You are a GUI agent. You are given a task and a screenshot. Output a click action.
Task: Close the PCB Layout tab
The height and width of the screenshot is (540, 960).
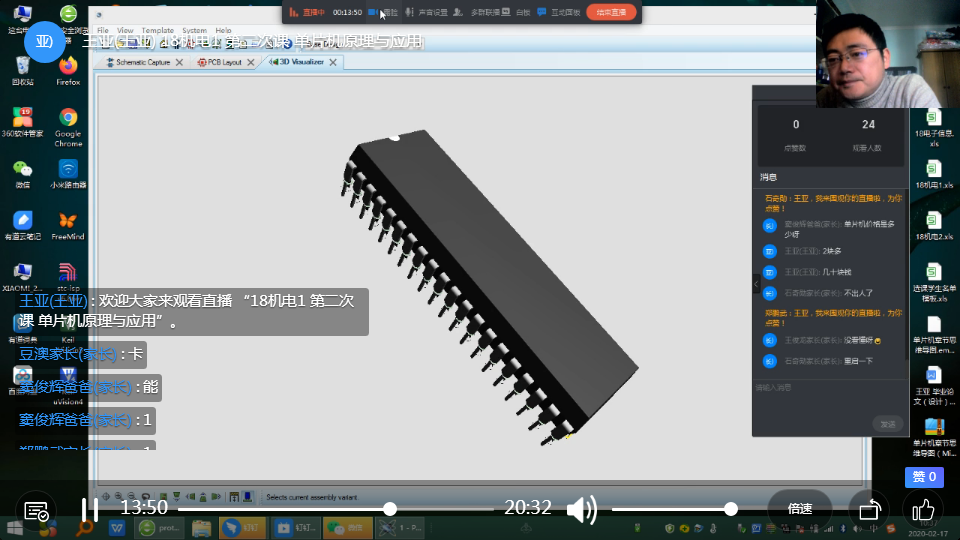tap(251, 62)
